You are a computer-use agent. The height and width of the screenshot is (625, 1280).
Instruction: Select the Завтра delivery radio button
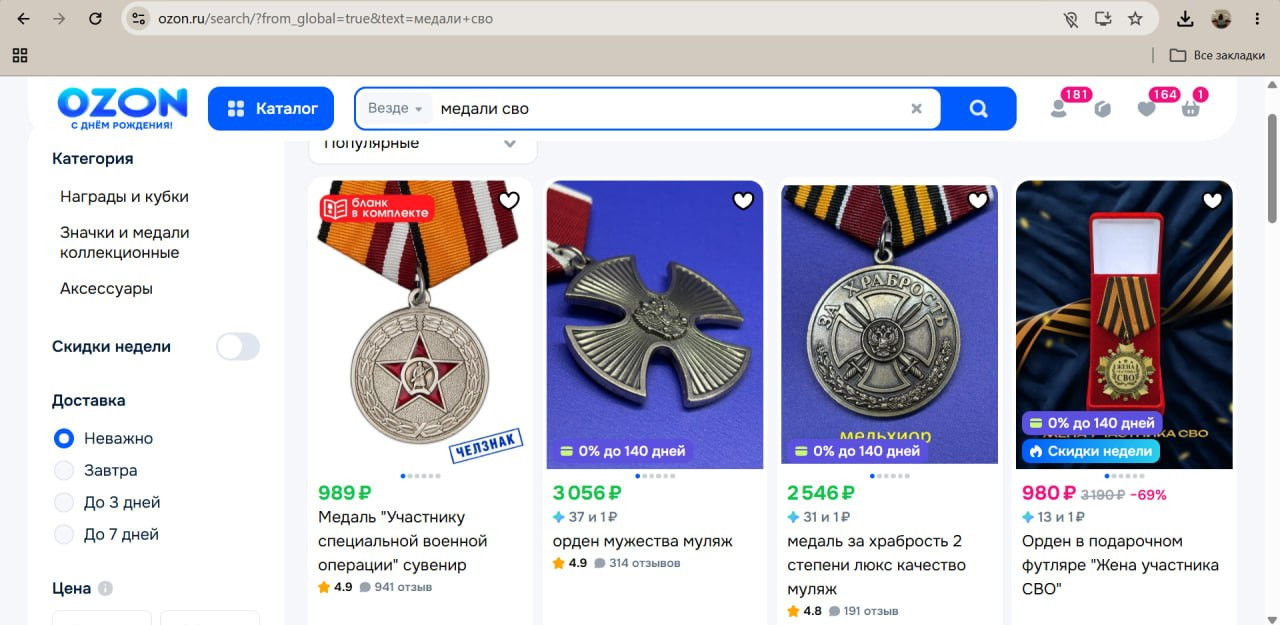tap(64, 470)
